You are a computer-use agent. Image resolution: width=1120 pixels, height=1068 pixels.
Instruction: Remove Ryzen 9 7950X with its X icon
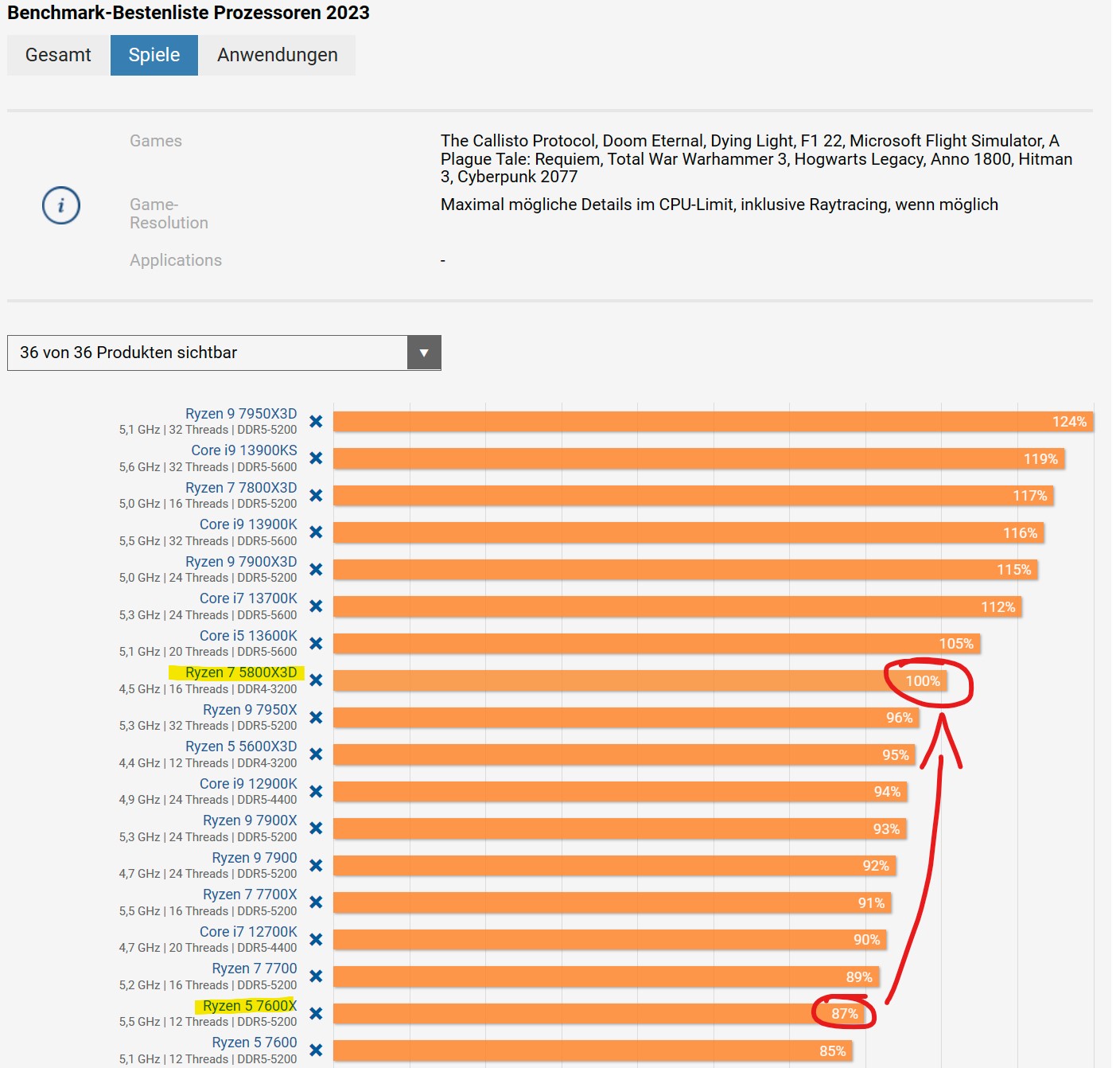click(316, 717)
